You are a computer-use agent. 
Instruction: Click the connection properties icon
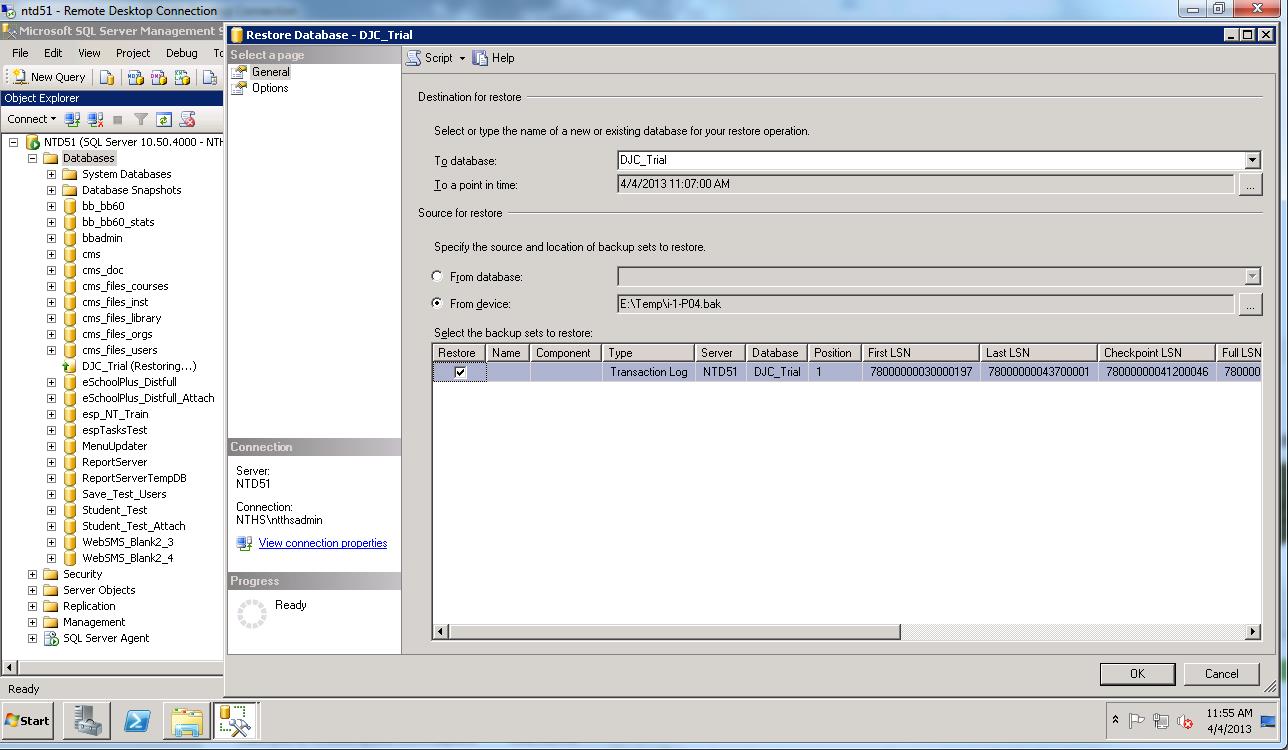tap(244, 543)
